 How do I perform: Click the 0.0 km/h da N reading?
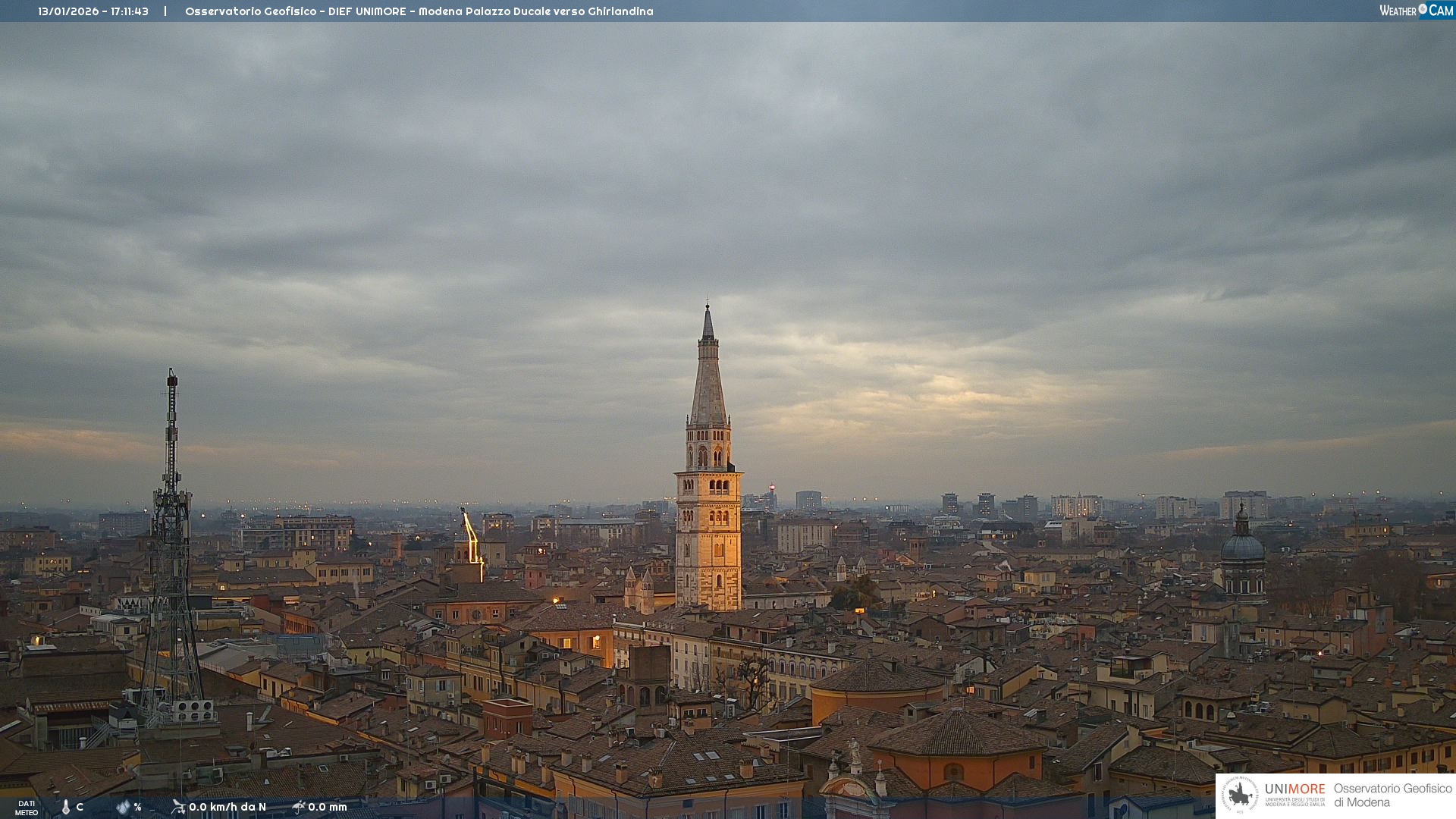(227, 807)
